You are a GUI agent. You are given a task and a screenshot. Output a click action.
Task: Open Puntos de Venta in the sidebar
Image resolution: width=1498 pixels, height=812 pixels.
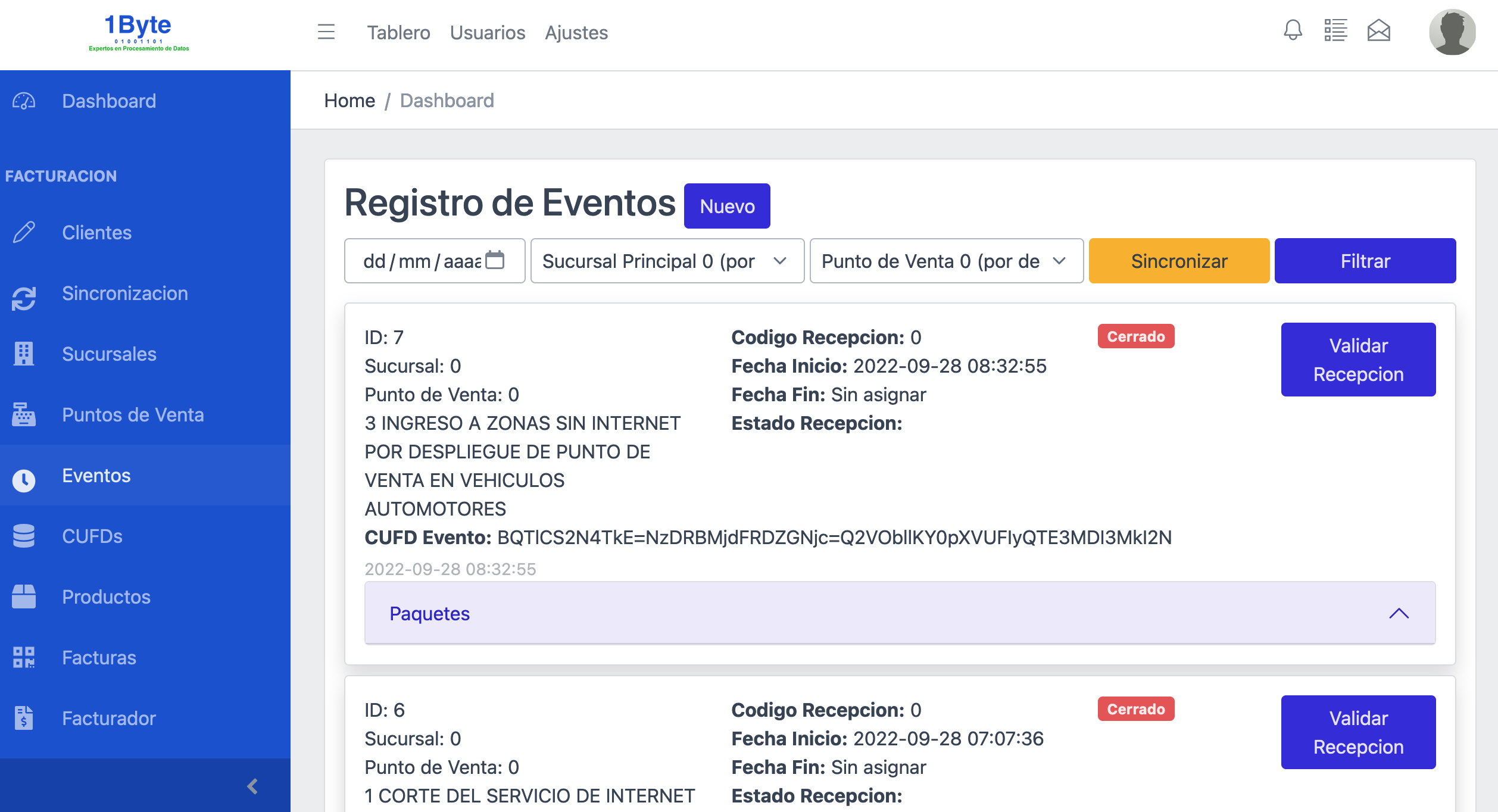pyautogui.click(x=133, y=415)
